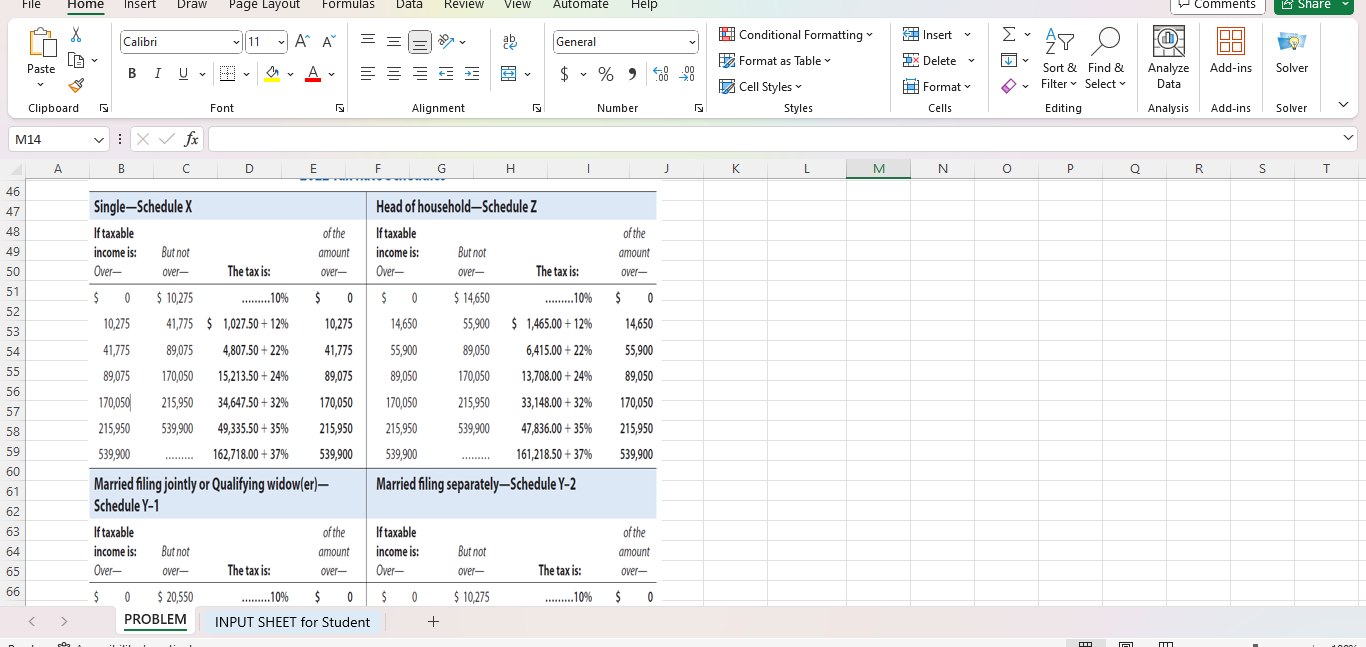This screenshot has width=1366, height=647.
Task: Open the Number Format dropdown showing General
Action: (625, 42)
